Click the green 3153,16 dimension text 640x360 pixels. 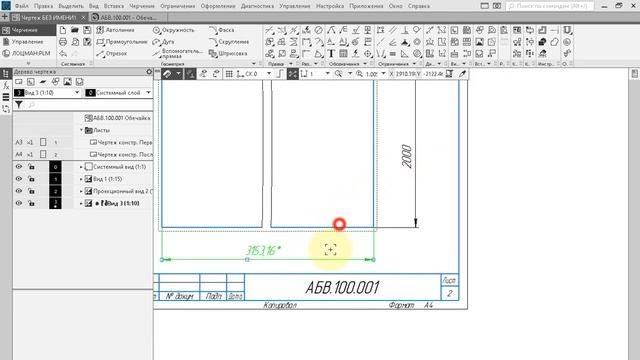[x=263, y=251]
